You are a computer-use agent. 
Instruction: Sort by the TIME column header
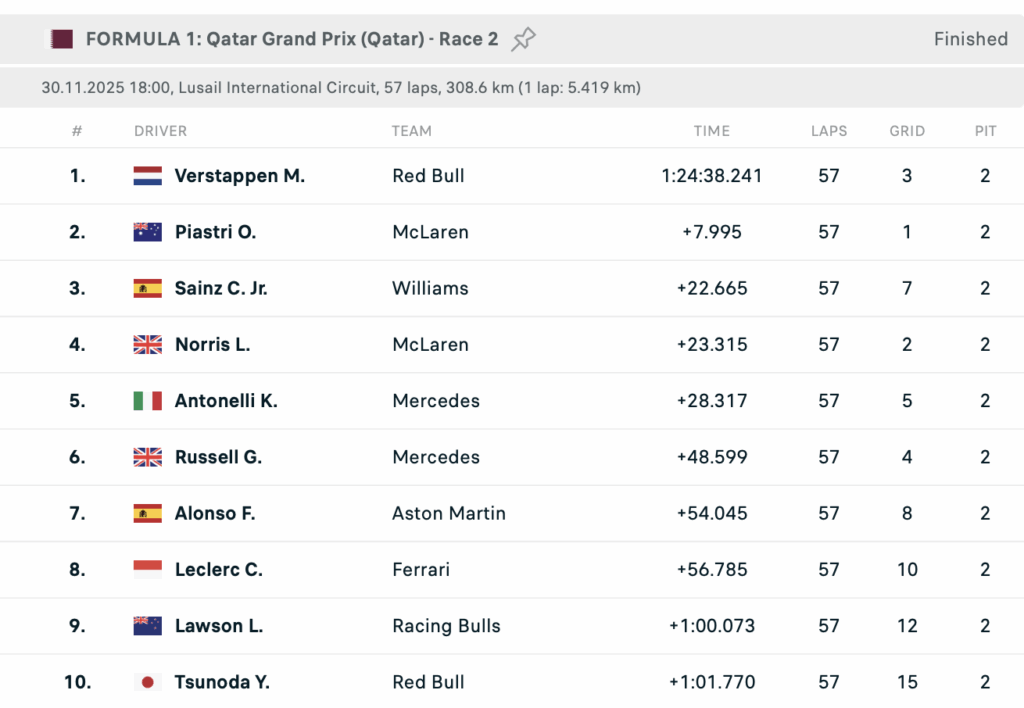coord(711,131)
